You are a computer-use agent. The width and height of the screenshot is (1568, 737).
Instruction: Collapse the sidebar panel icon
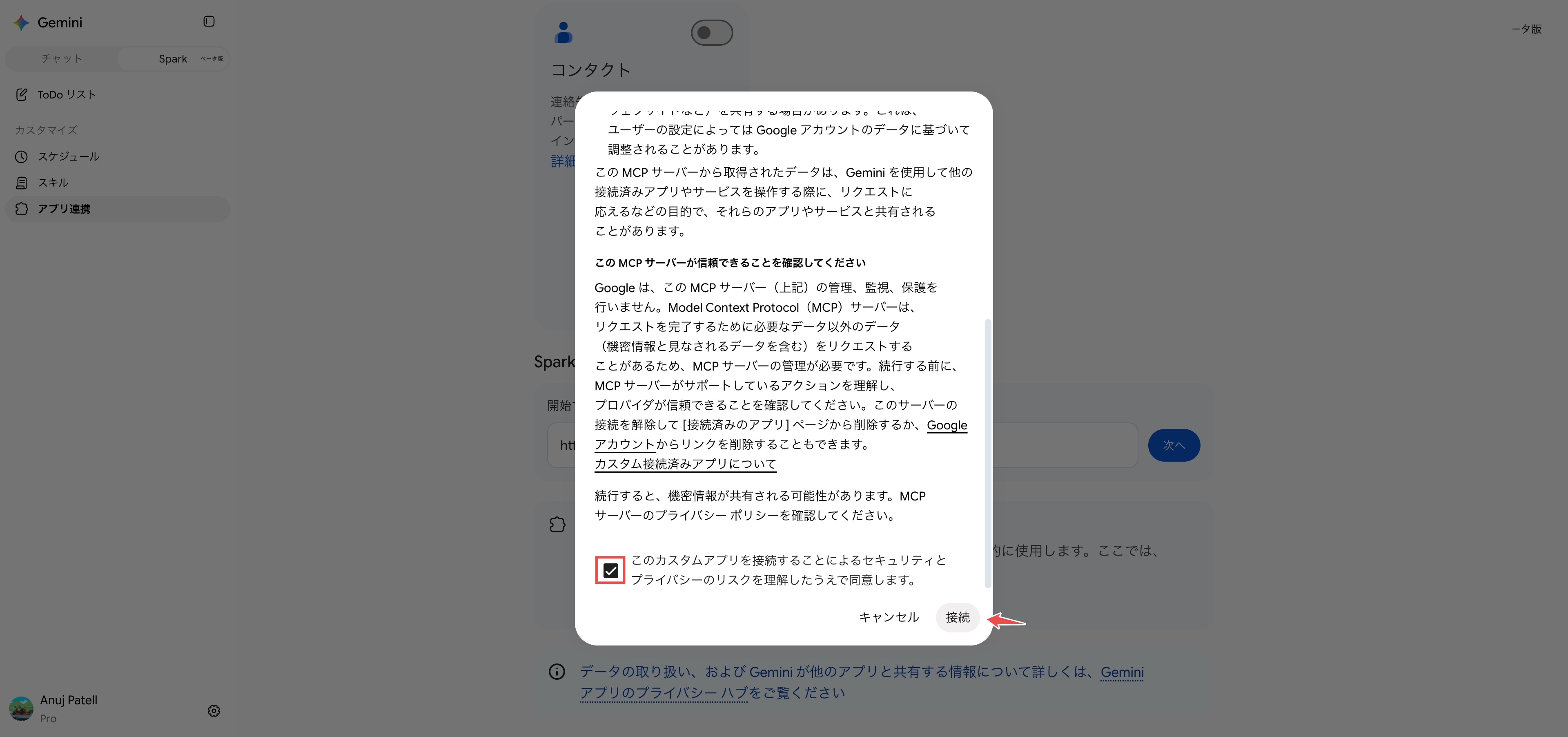tap(209, 21)
